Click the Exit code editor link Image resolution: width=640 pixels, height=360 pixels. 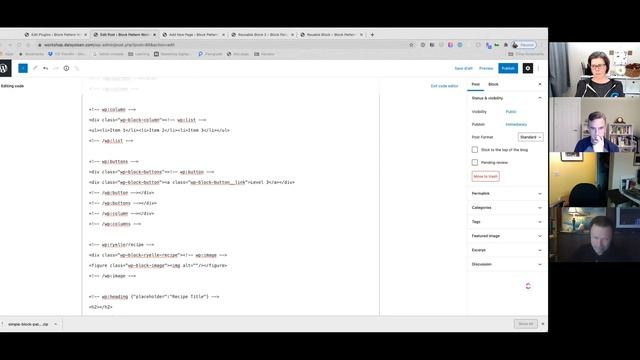pyautogui.click(x=444, y=86)
